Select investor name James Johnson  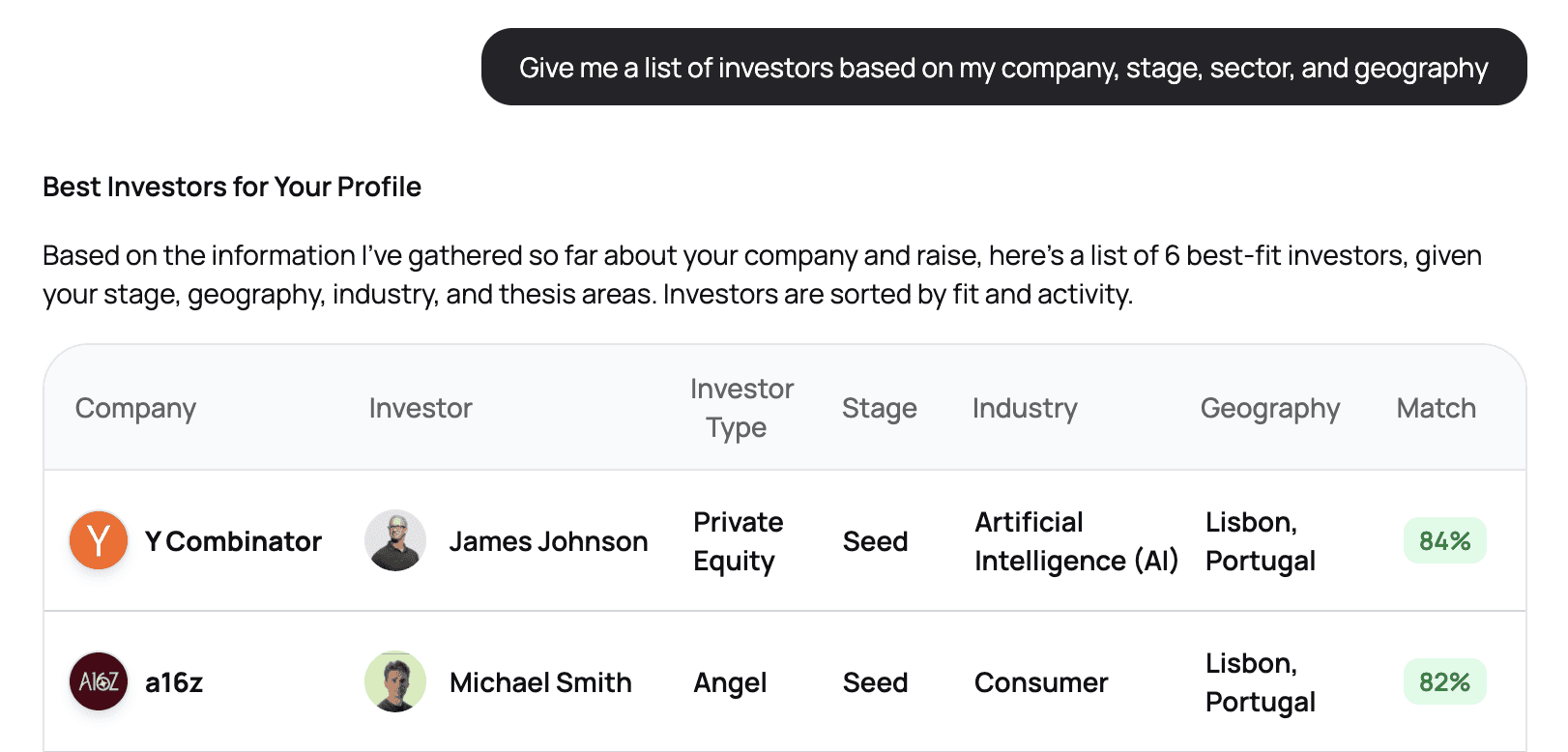point(548,541)
